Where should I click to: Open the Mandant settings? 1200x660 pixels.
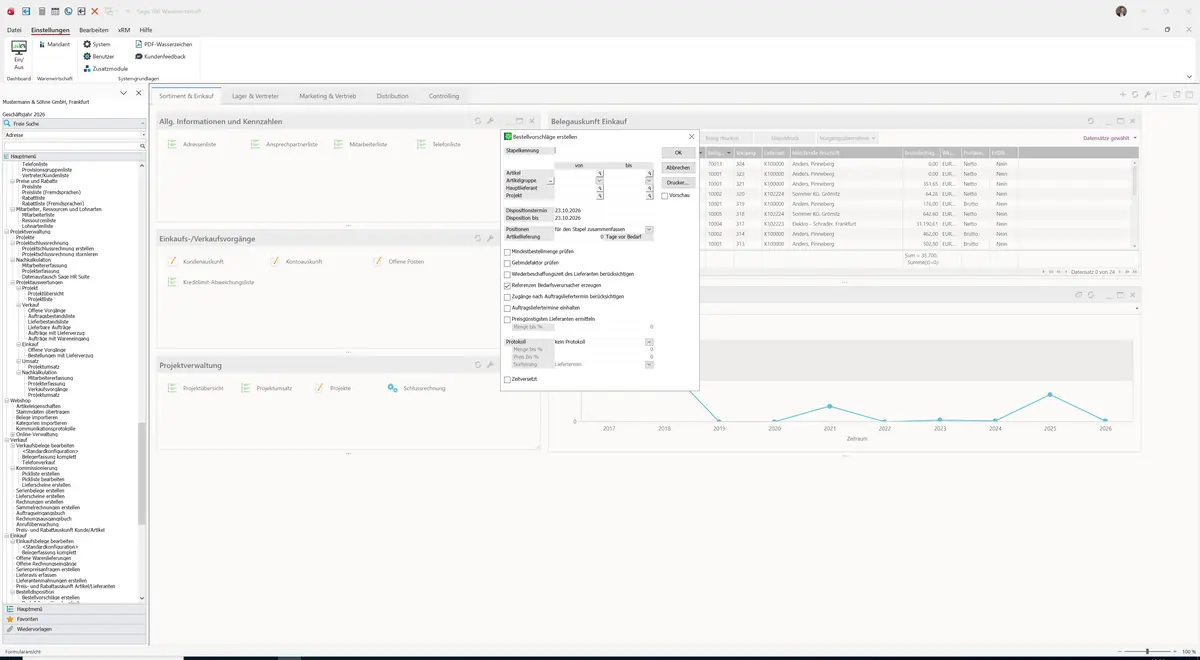pos(53,44)
